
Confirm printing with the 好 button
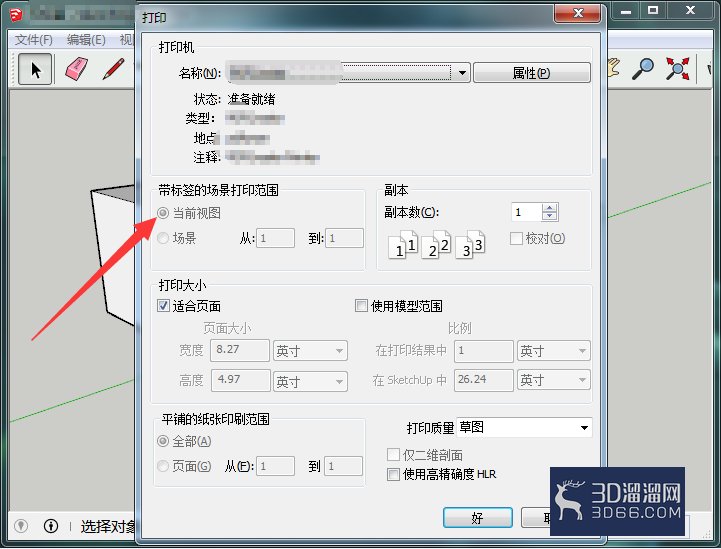pos(478,518)
